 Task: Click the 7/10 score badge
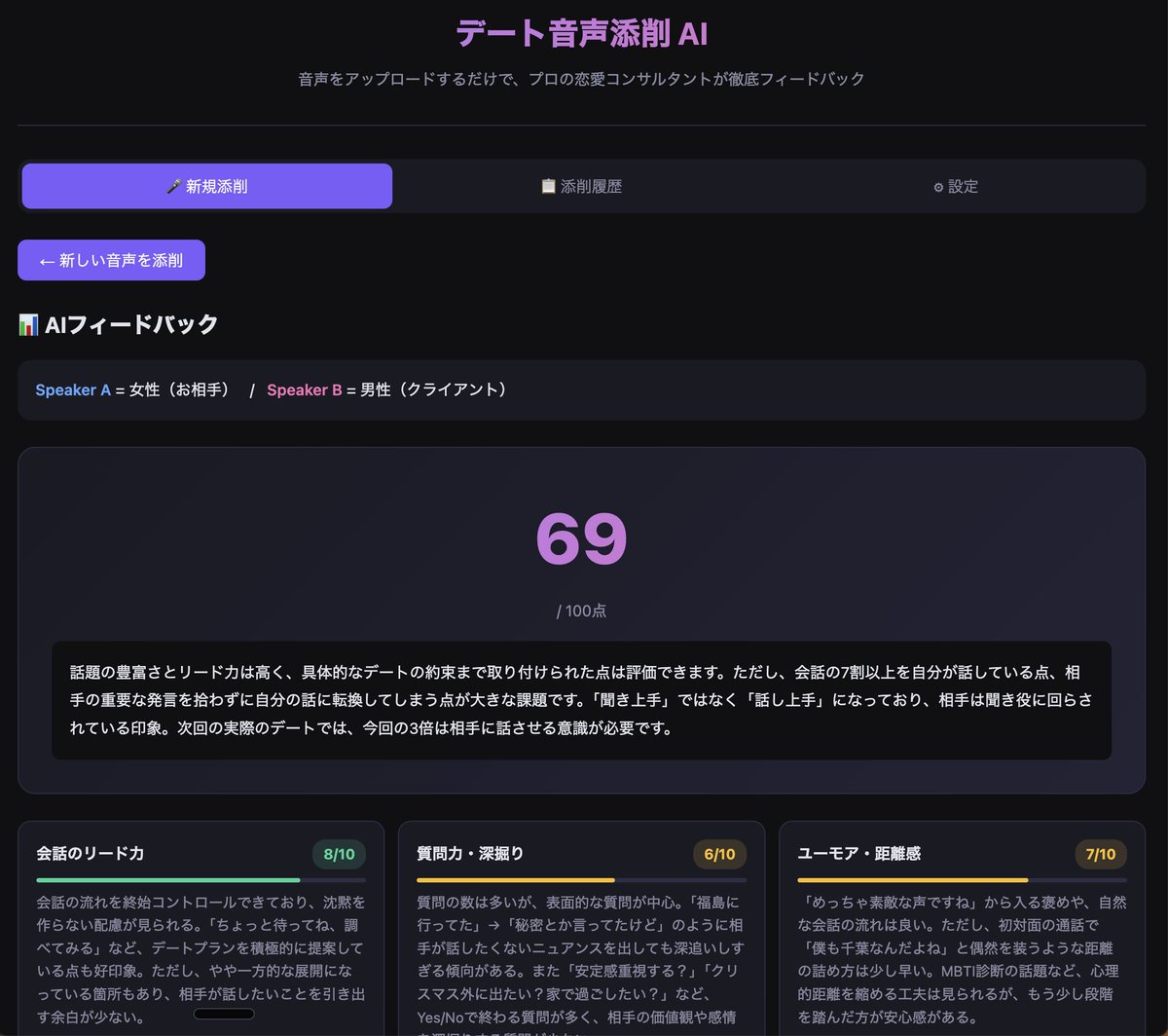(1101, 854)
